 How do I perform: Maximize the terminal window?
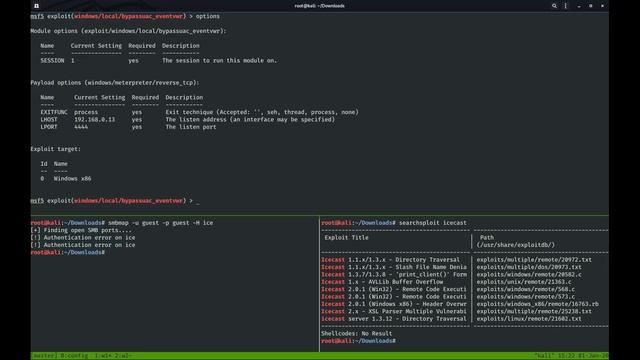(590, 6)
